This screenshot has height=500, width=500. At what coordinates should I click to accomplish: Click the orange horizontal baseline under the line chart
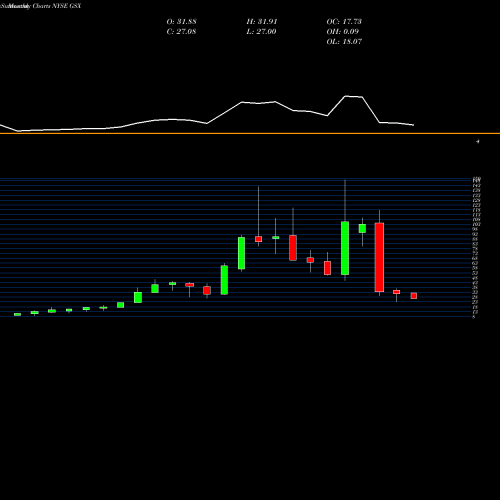click(x=250, y=133)
